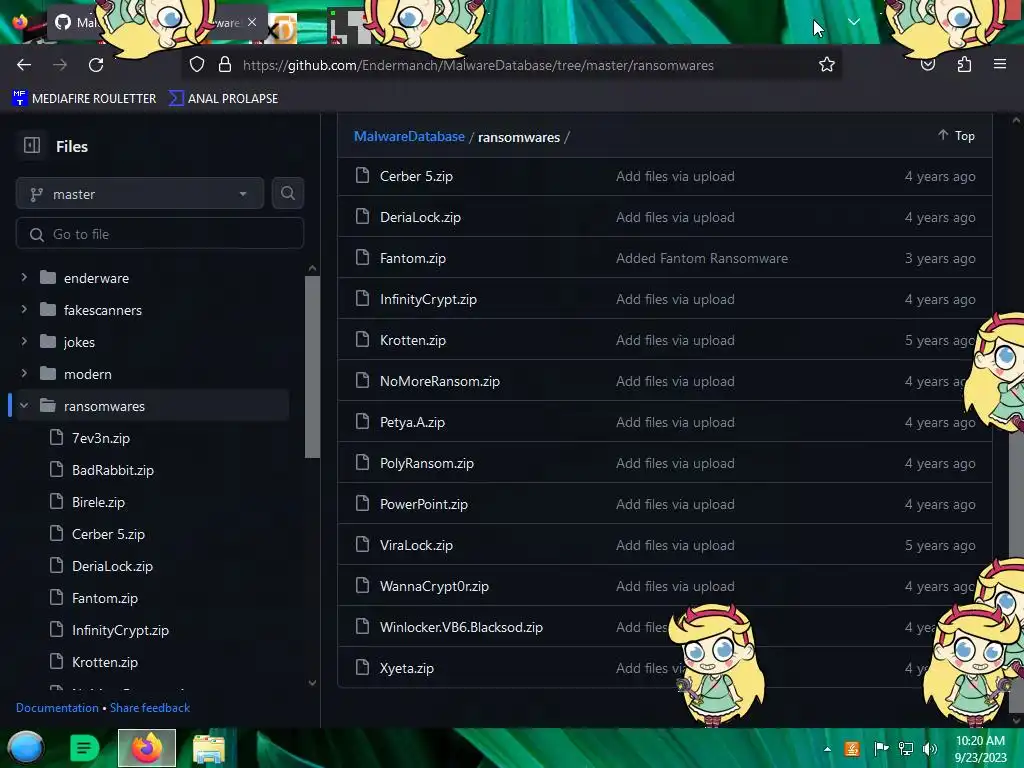The height and width of the screenshot is (768, 1024).
Task: Open the green notes app taskbar icon
Action: (84, 748)
